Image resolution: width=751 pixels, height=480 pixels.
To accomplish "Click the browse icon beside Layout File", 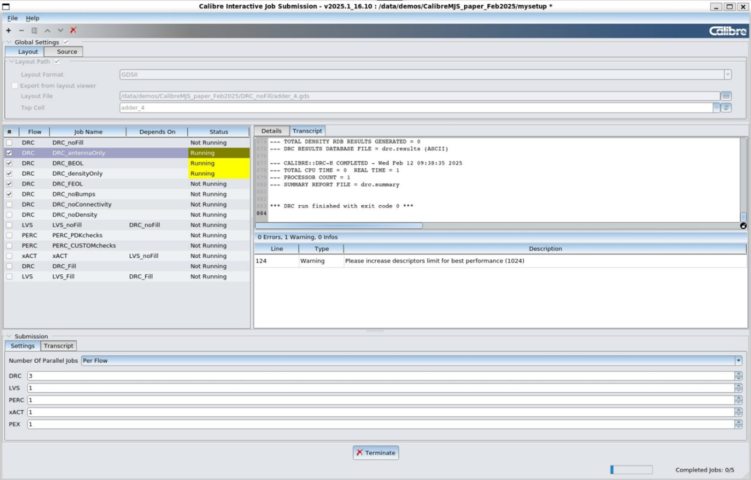I will (x=726, y=96).
